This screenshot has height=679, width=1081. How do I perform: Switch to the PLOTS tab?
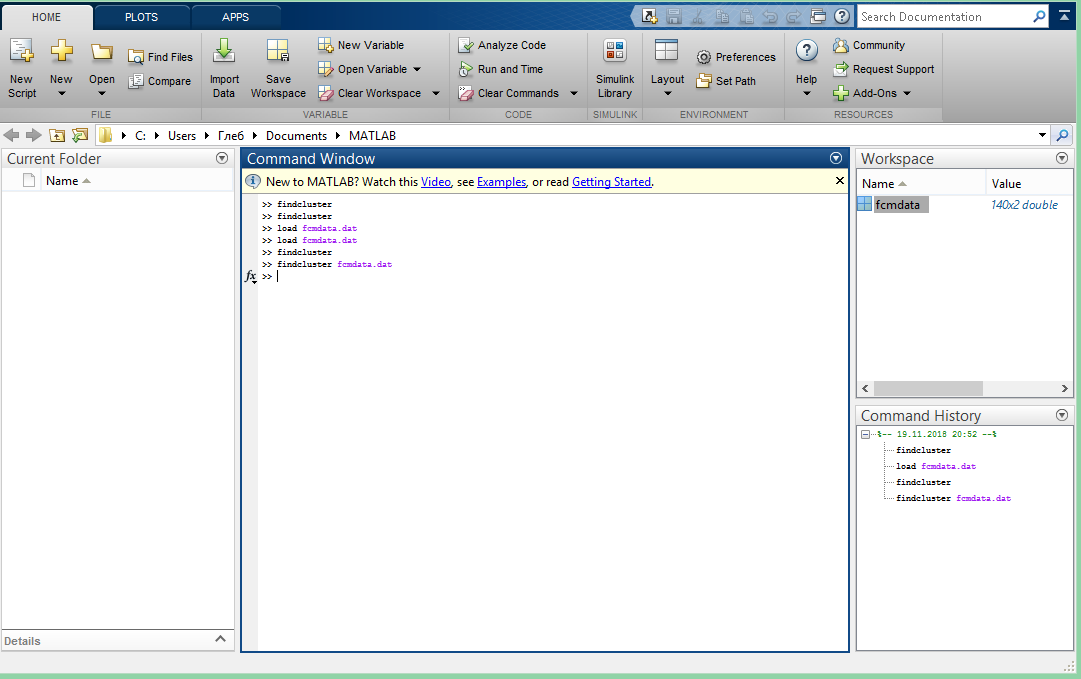click(141, 17)
